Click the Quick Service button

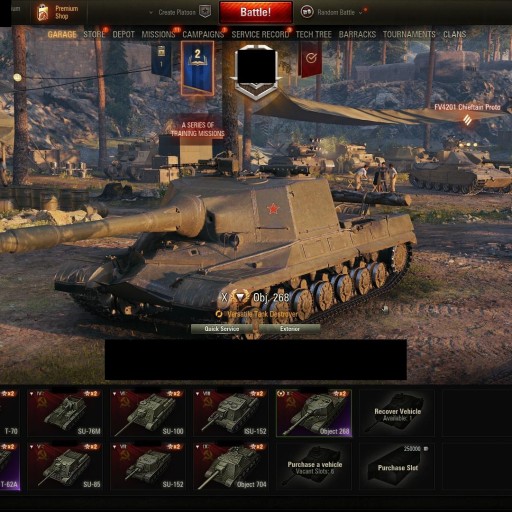point(222,329)
